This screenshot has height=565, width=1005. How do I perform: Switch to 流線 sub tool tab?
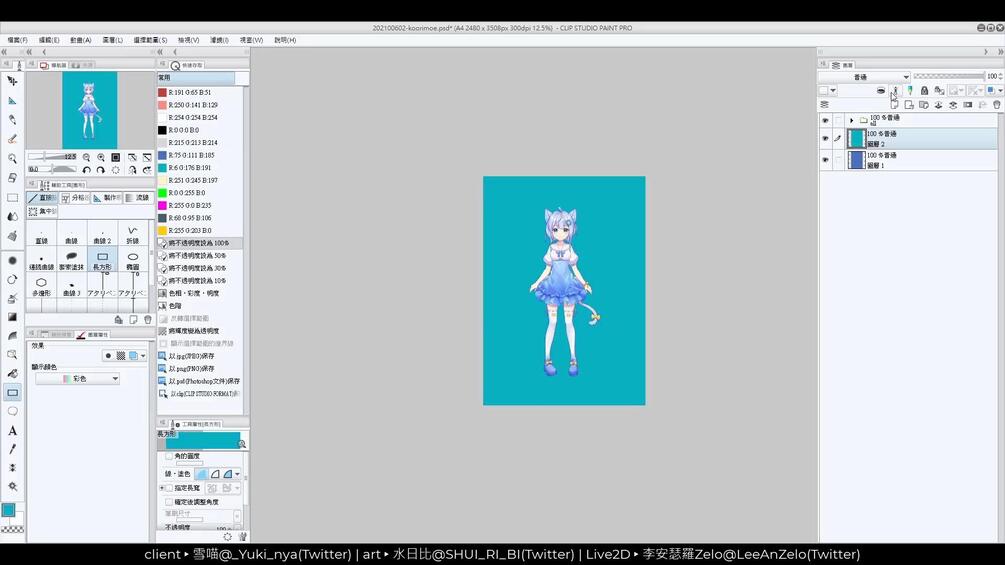[138, 198]
